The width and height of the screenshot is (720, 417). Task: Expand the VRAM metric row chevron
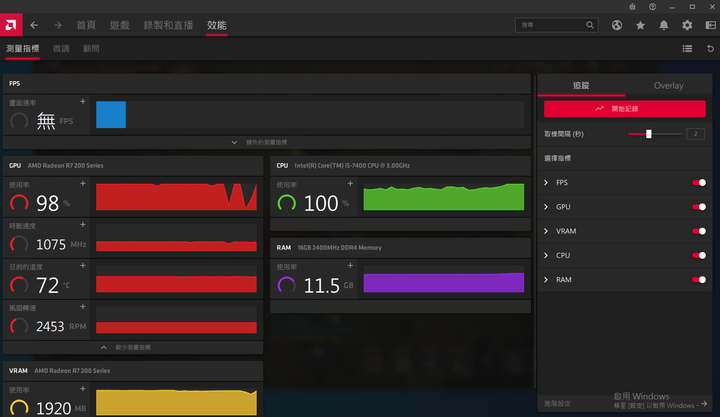546,231
